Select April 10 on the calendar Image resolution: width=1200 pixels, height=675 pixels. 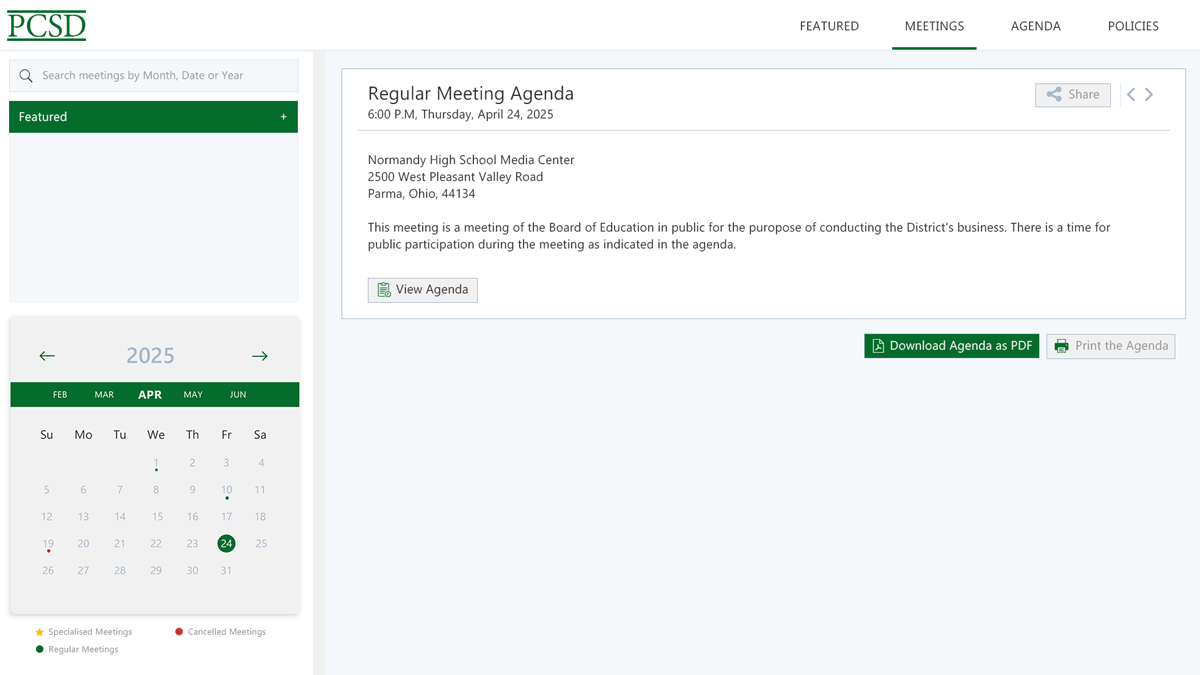pos(226,490)
